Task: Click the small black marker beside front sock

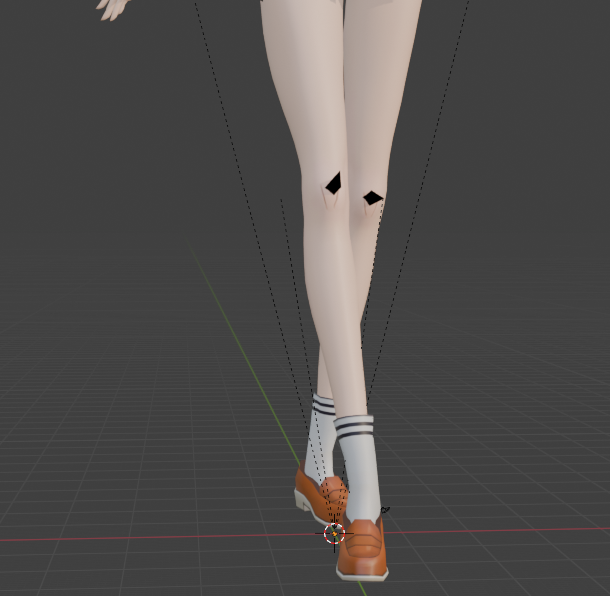Action: tap(385, 509)
